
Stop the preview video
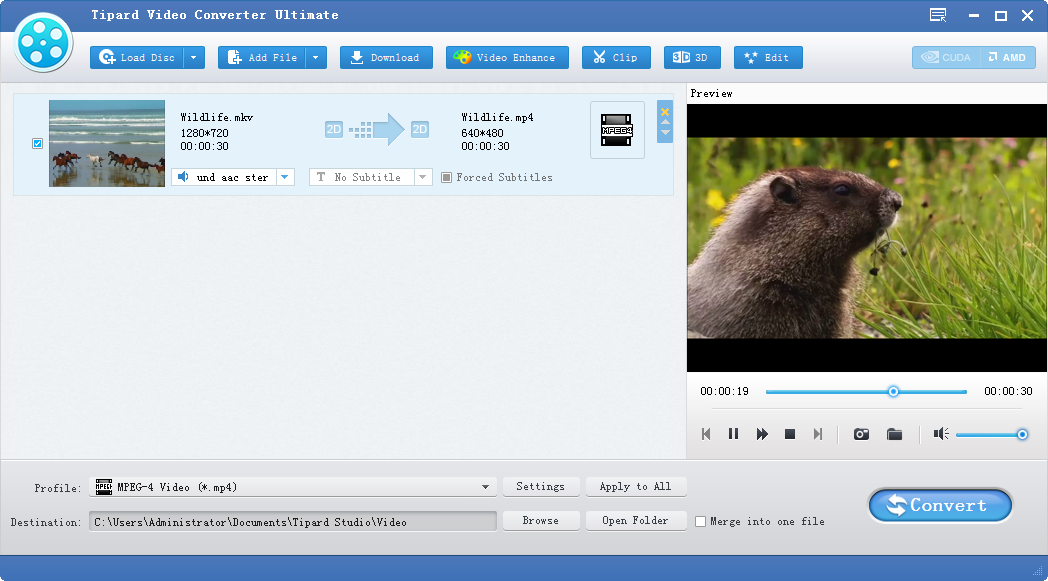click(790, 434)
